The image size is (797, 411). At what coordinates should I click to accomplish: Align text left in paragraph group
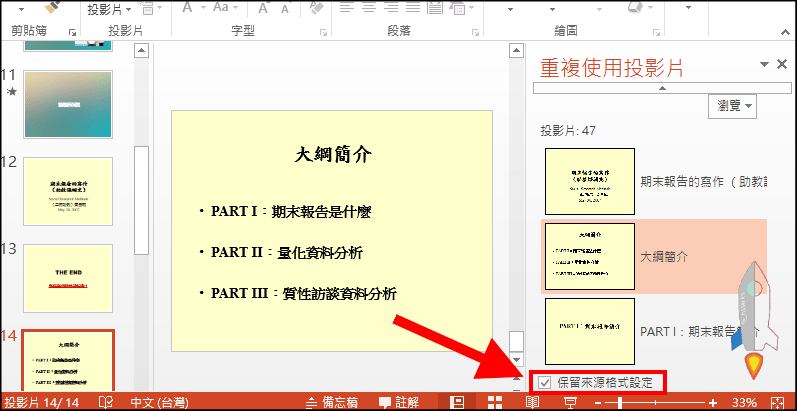tap(346, 7)
